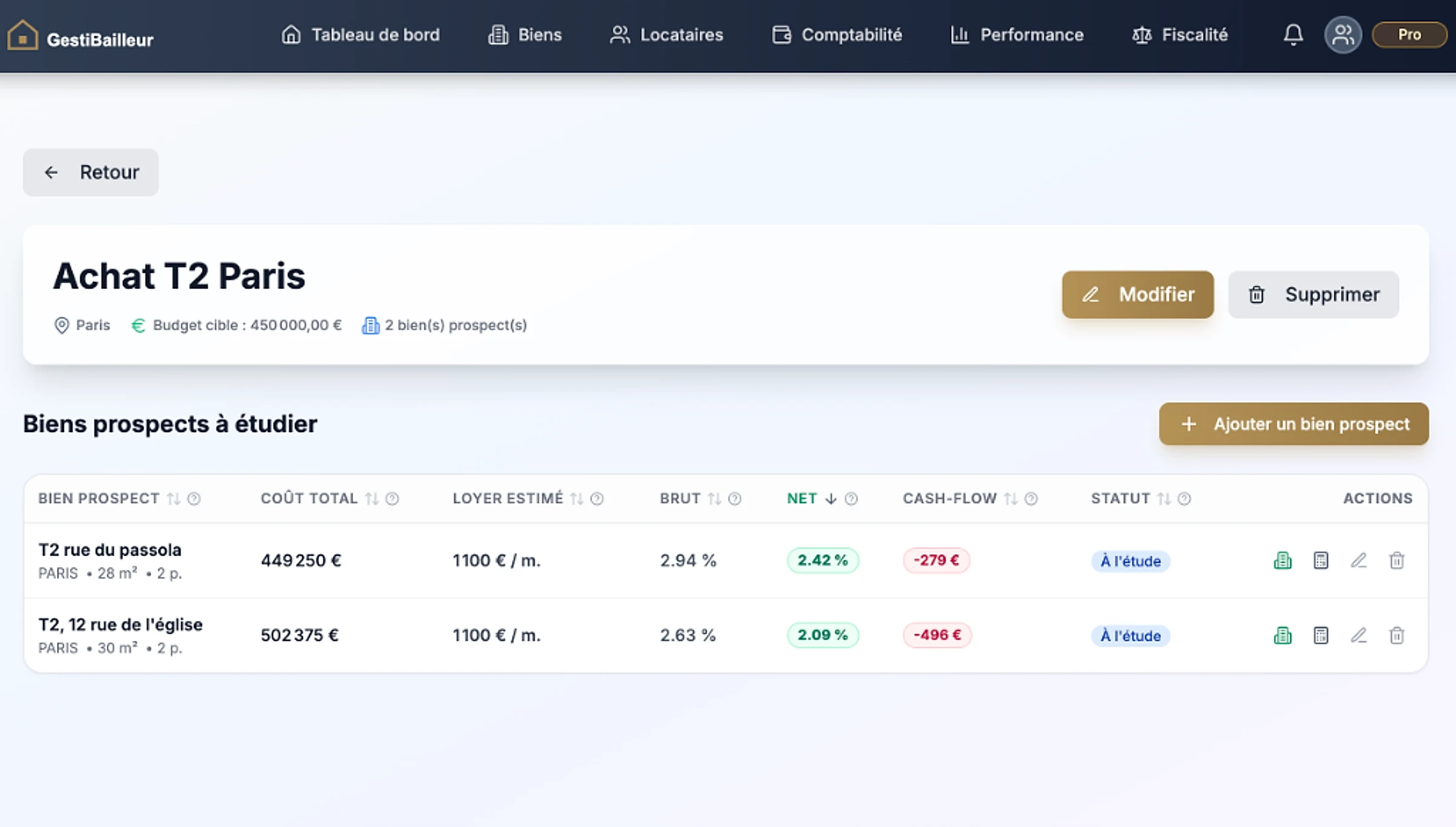Click the Biens prospects à étudier heading
The height and width of the screenshot is (827, 1456).
click(x=170, y=424)
